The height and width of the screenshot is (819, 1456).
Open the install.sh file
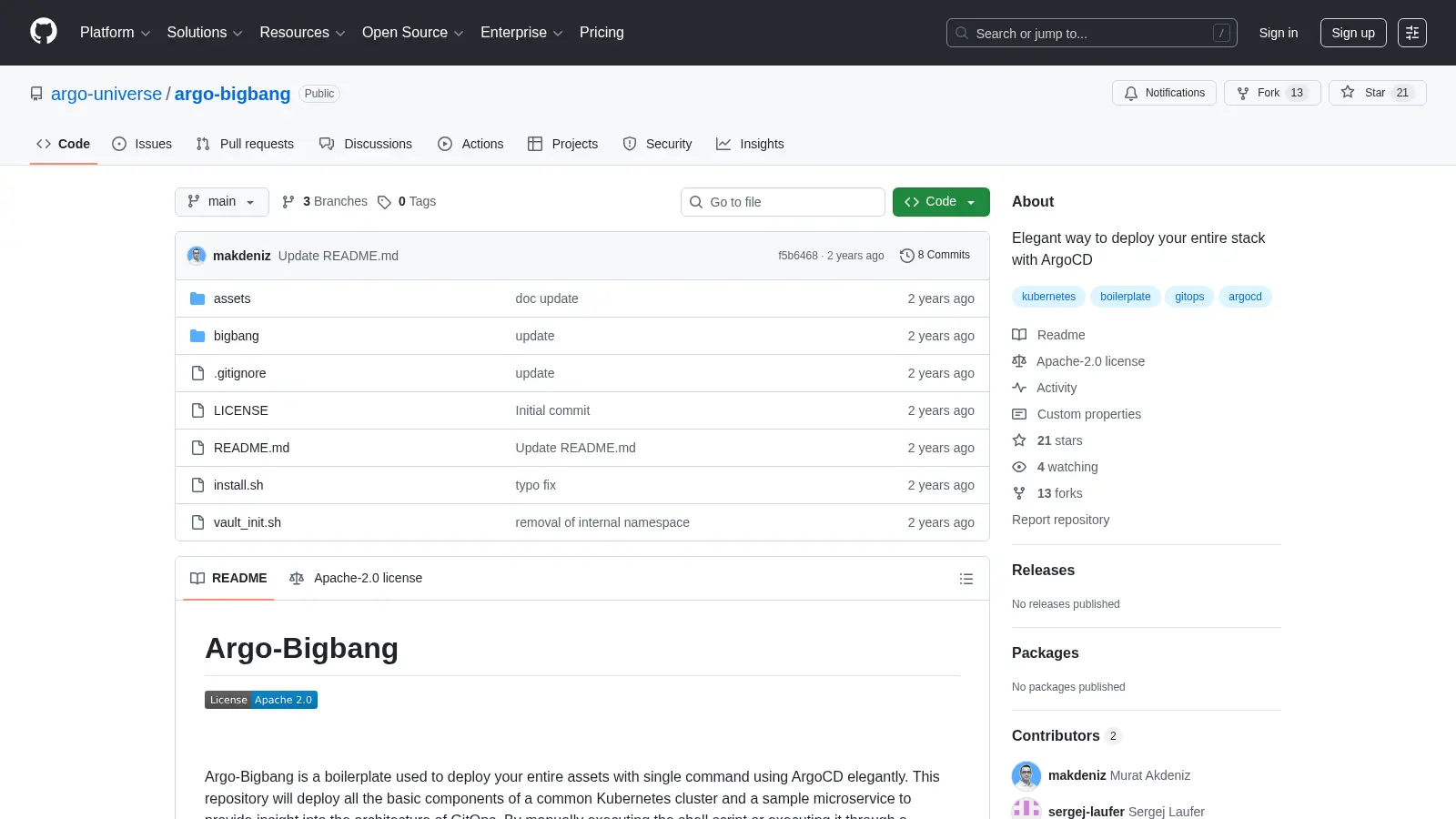238,485
